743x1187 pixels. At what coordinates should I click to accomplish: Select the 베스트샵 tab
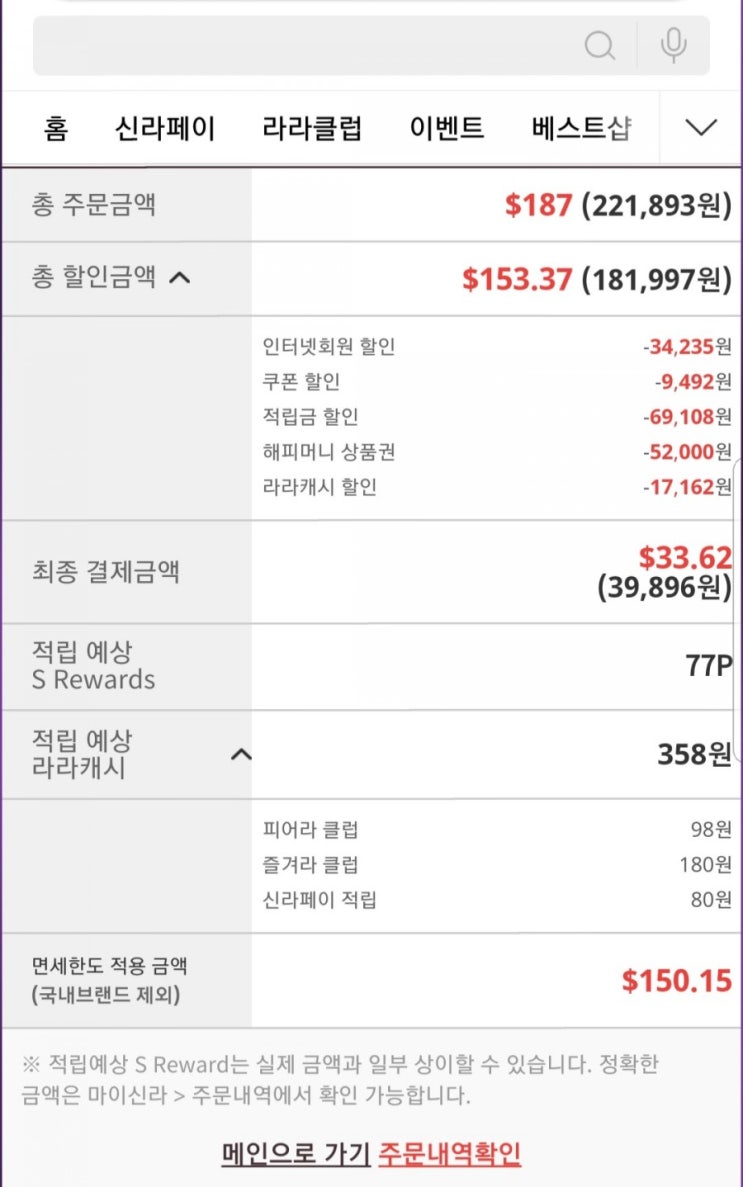pos(581,128)
